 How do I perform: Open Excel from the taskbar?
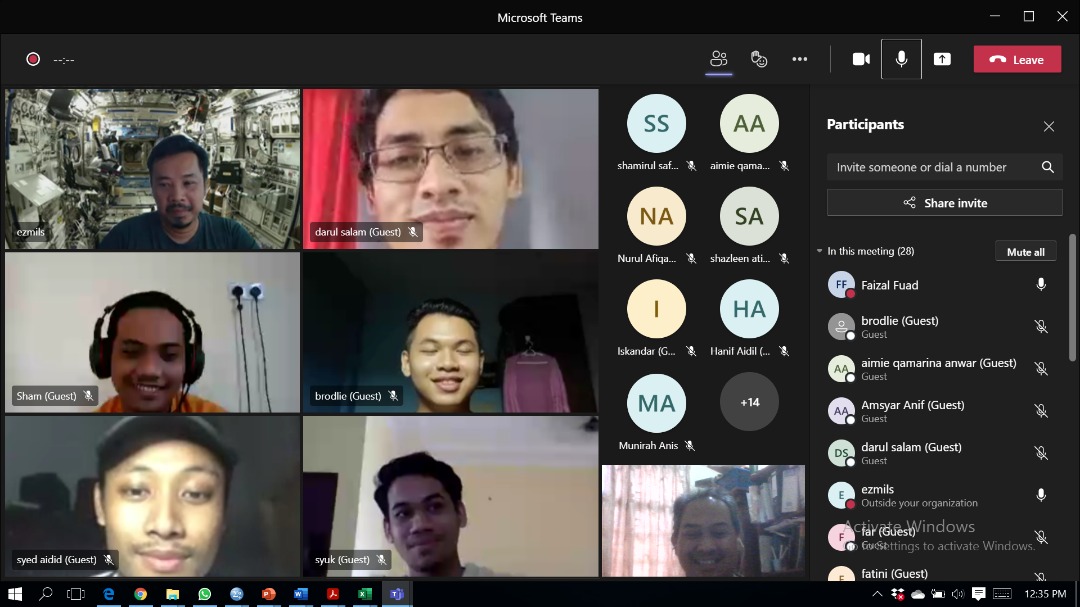(x=364, y=594)
